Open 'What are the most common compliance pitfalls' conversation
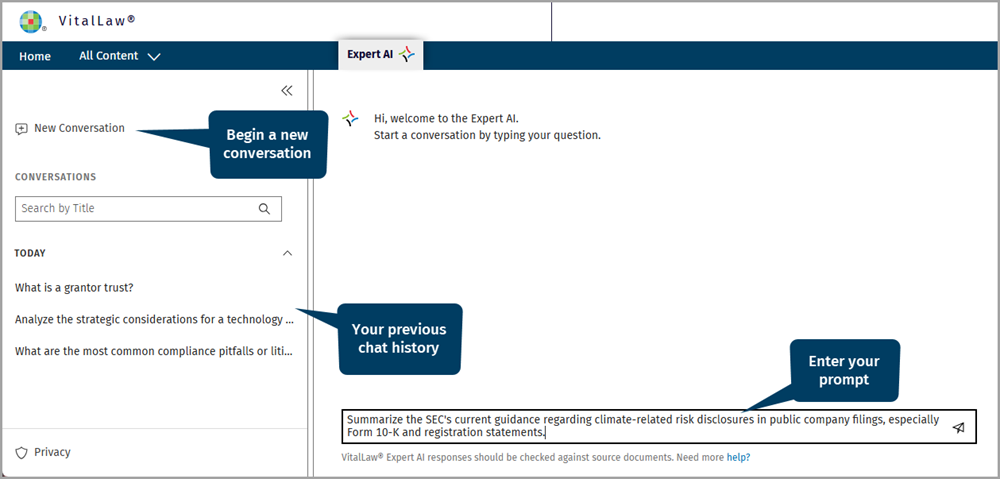 (154, 351)
